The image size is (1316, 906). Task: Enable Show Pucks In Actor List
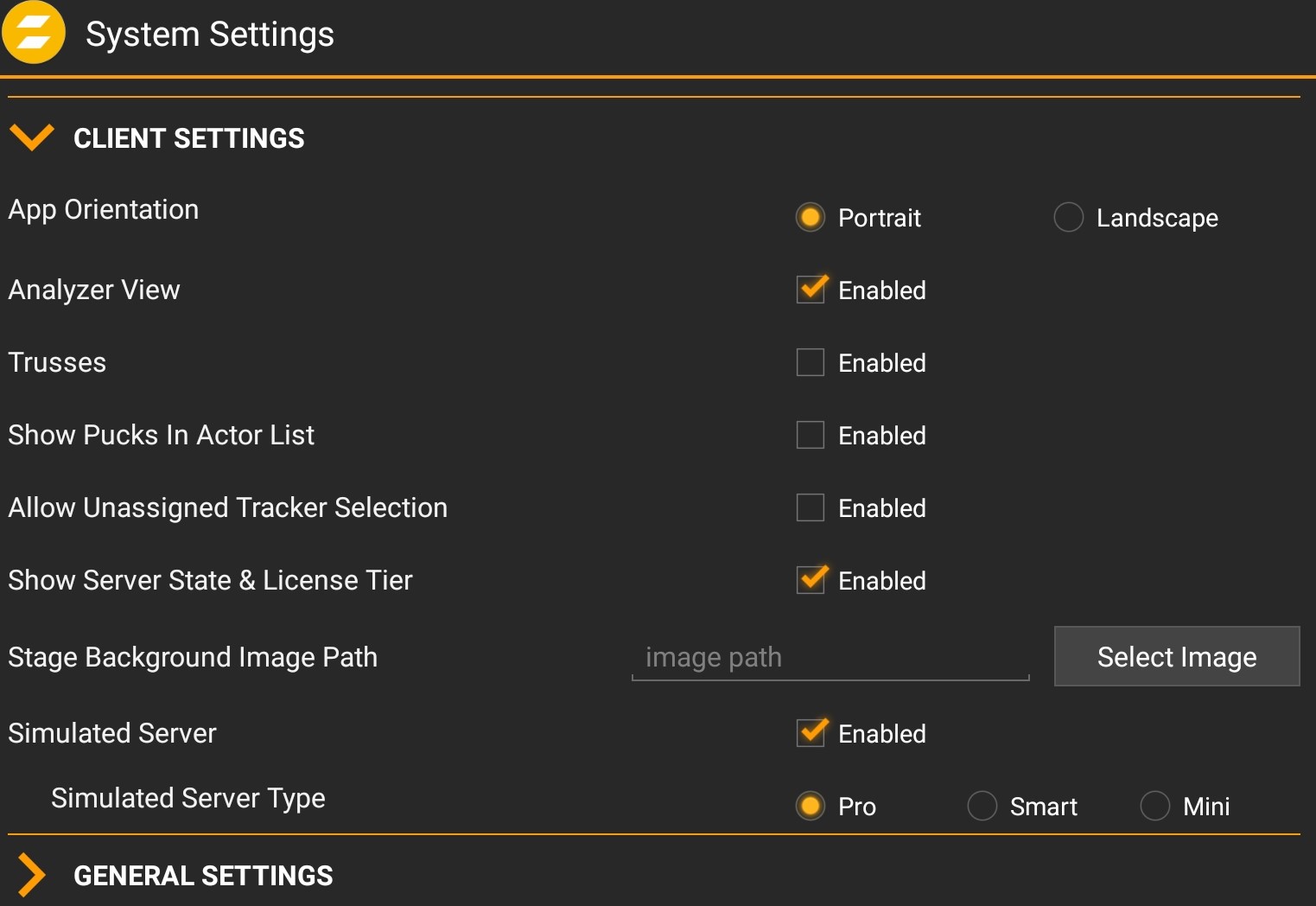point(811,435)
